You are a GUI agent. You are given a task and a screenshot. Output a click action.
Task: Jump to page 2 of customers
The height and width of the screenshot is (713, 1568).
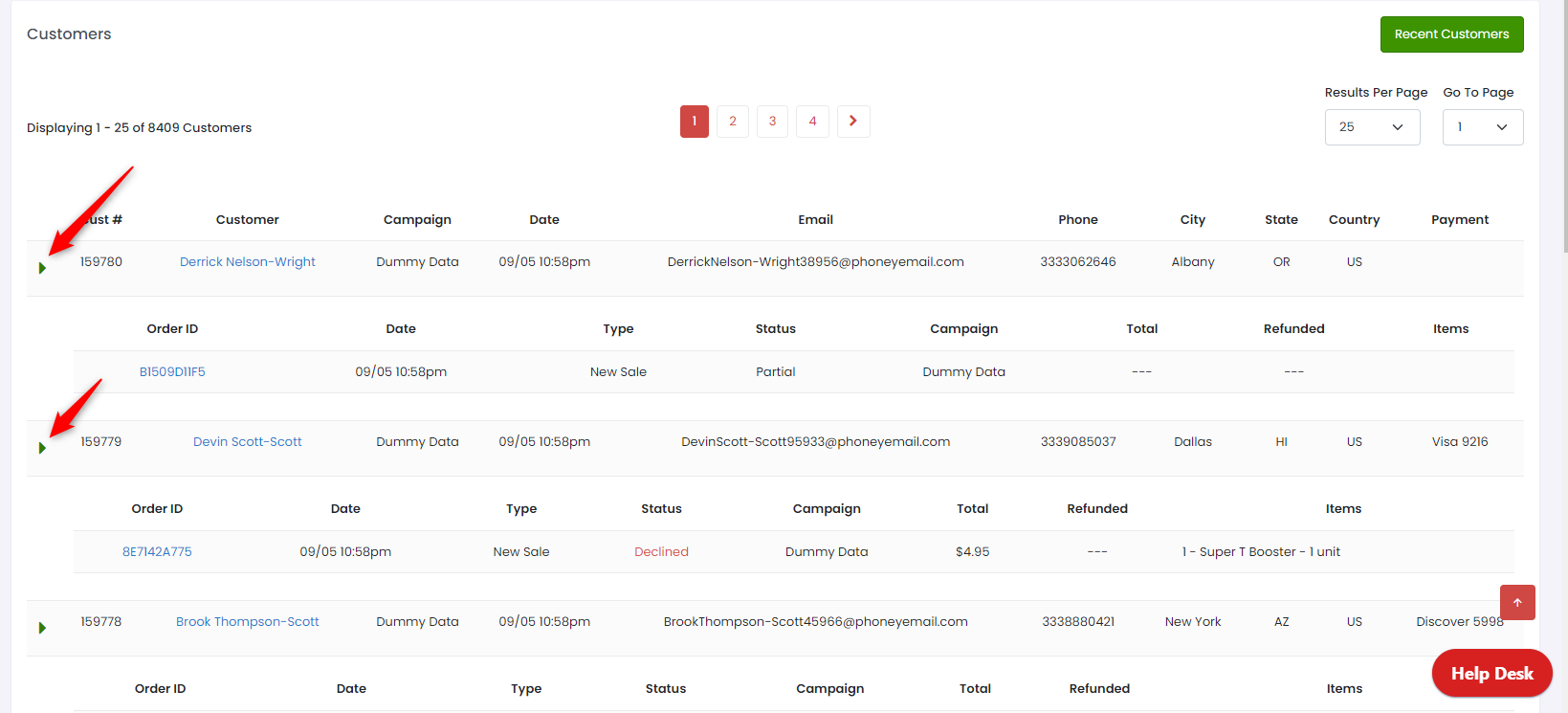pyautogui.click(x=733, y=122)
